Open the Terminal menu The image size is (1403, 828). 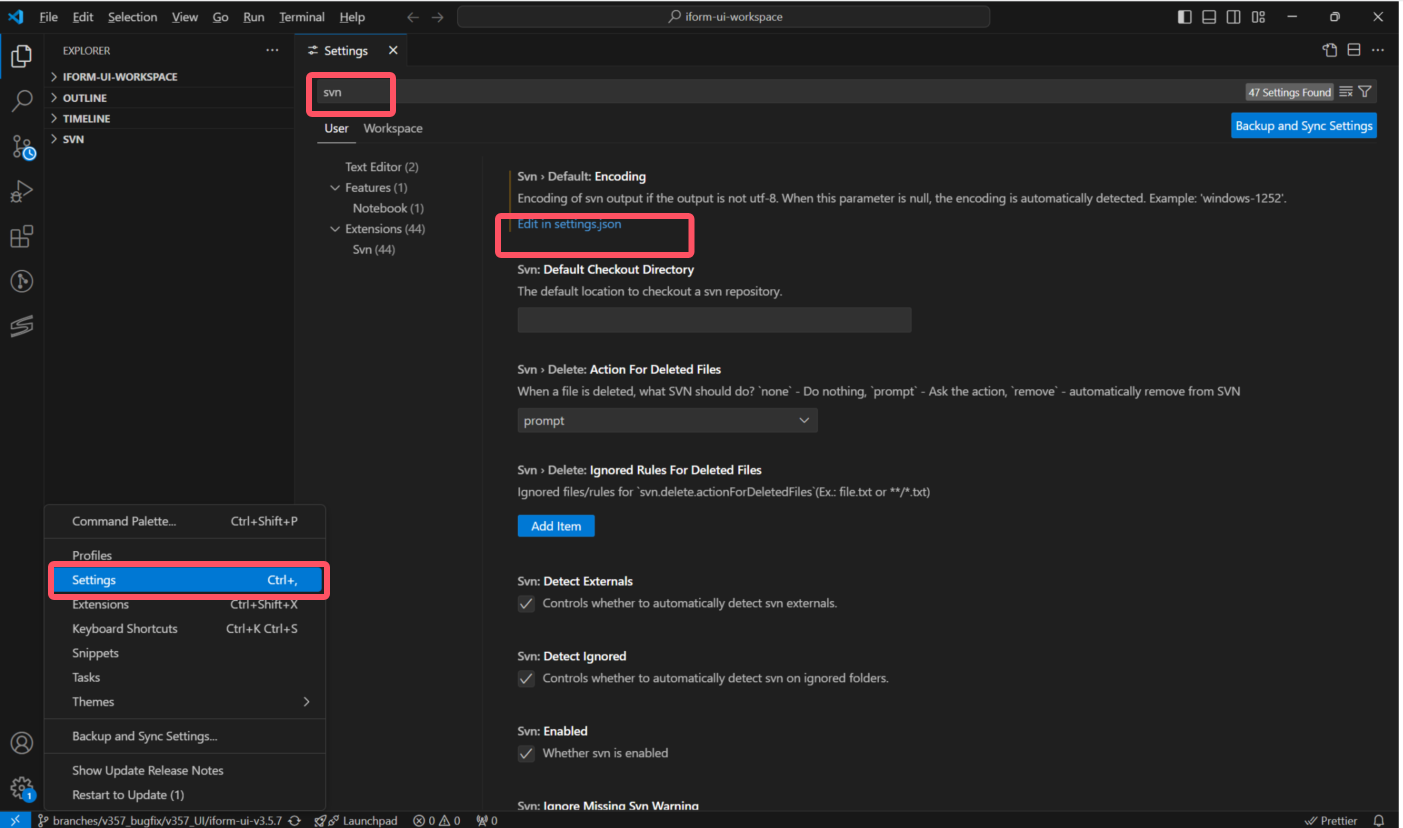point(301,17)
